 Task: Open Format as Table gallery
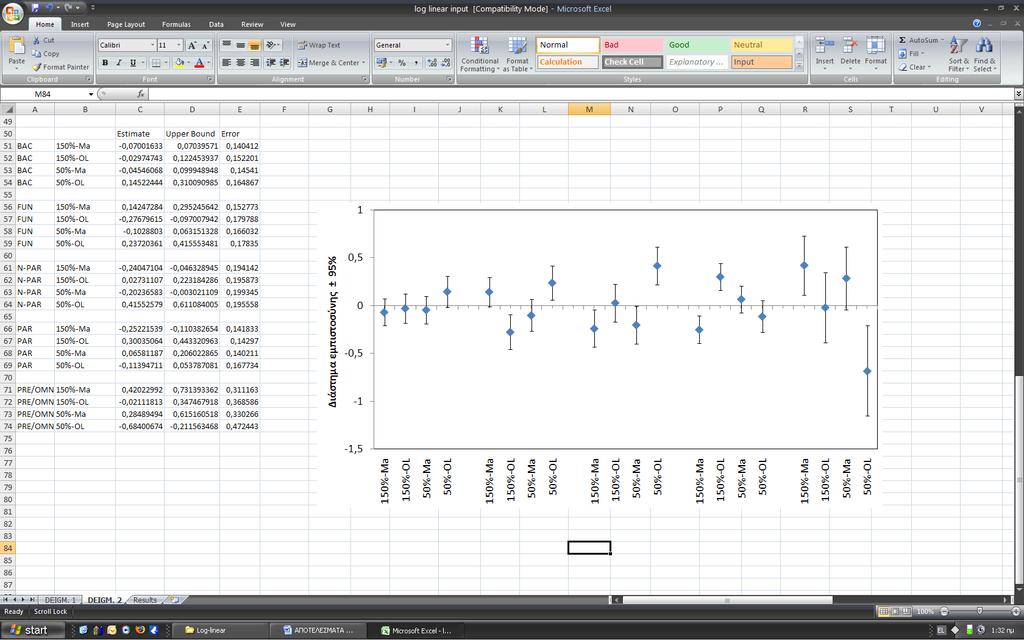coord(517,54)
